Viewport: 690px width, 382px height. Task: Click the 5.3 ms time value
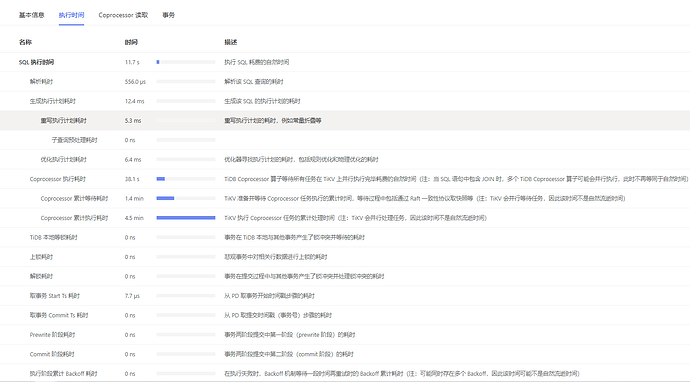133,121
